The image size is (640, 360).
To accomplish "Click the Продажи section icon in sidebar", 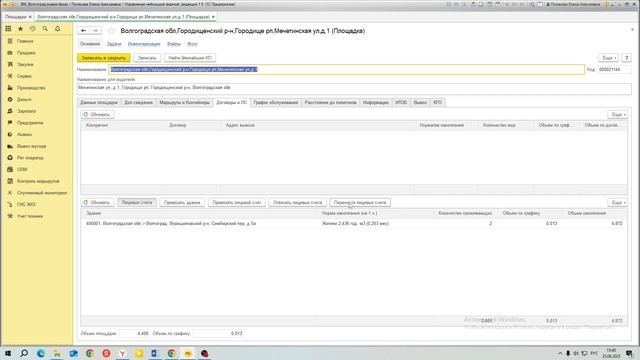I will coord(10,53).
